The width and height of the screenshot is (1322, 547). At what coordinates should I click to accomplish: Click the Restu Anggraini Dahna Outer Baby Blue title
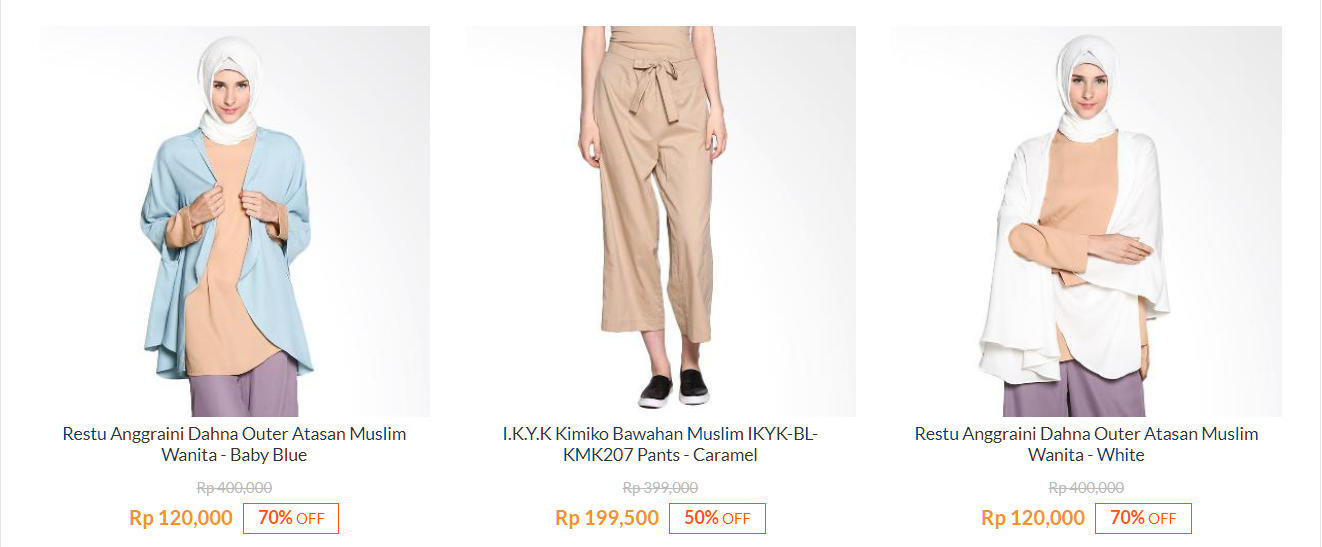[234, 444]
